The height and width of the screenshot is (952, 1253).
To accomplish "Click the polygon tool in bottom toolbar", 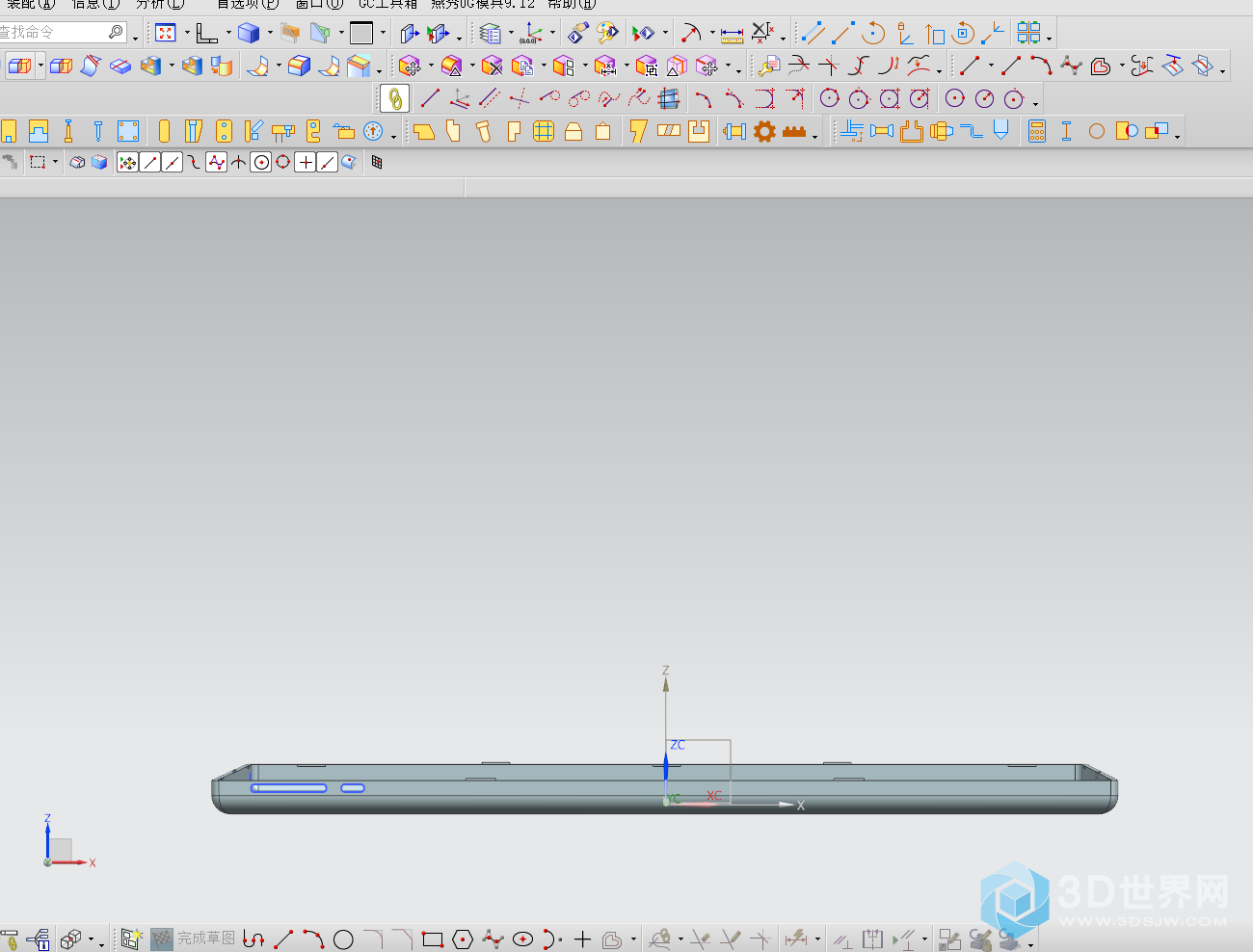I will (x=463, y=939).
